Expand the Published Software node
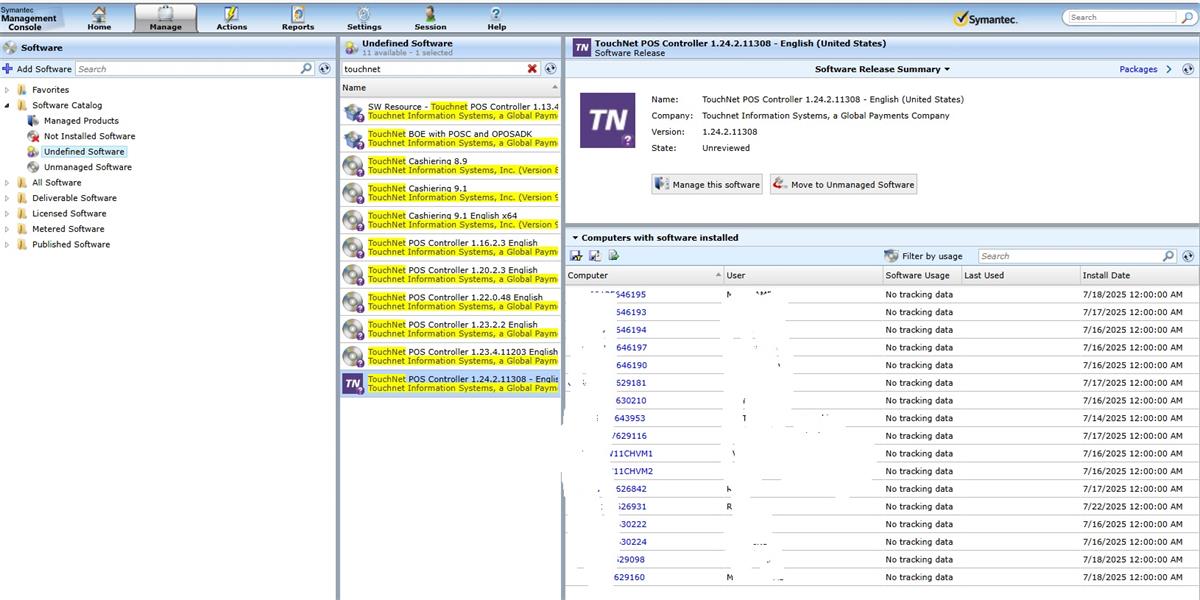 point(7,244)
